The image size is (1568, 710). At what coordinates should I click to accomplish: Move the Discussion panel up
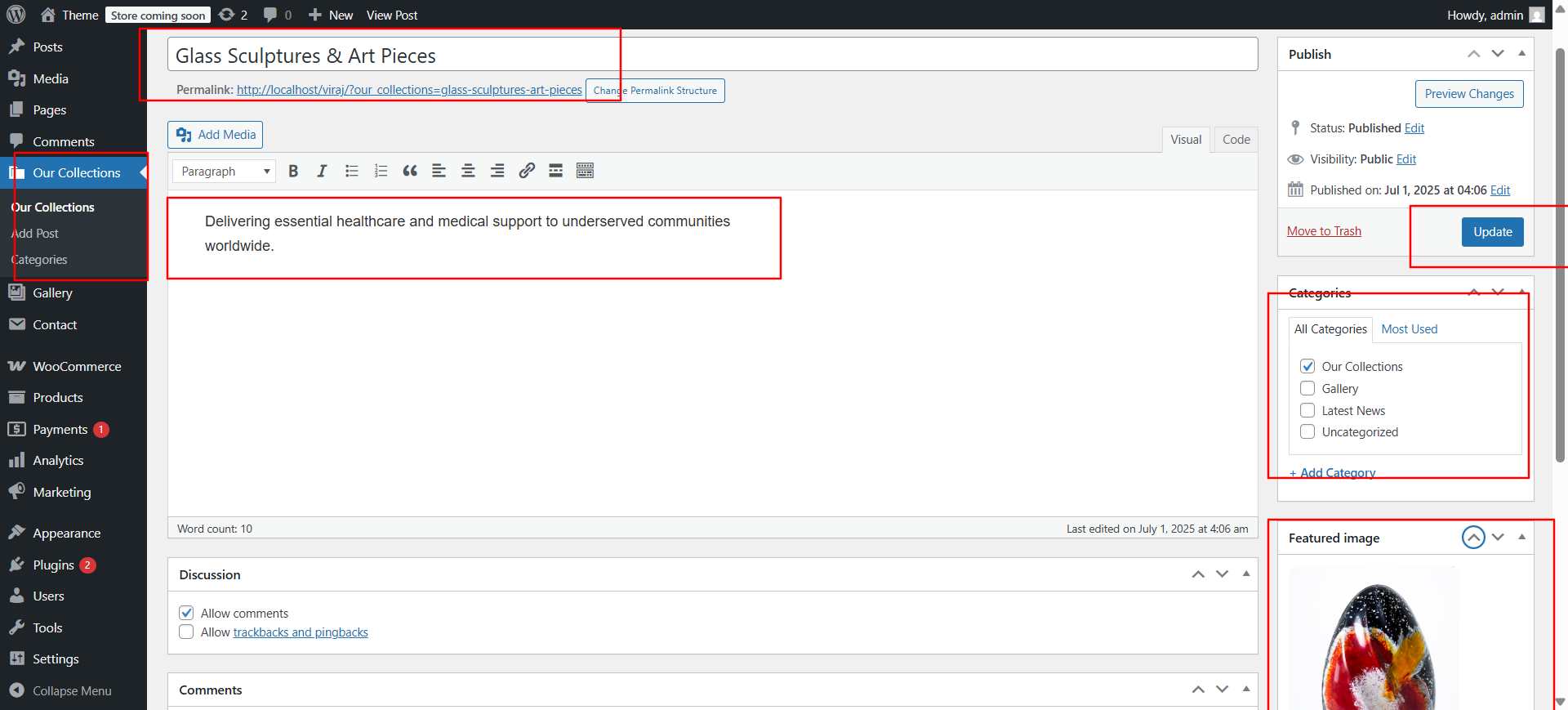point(1198,574)
